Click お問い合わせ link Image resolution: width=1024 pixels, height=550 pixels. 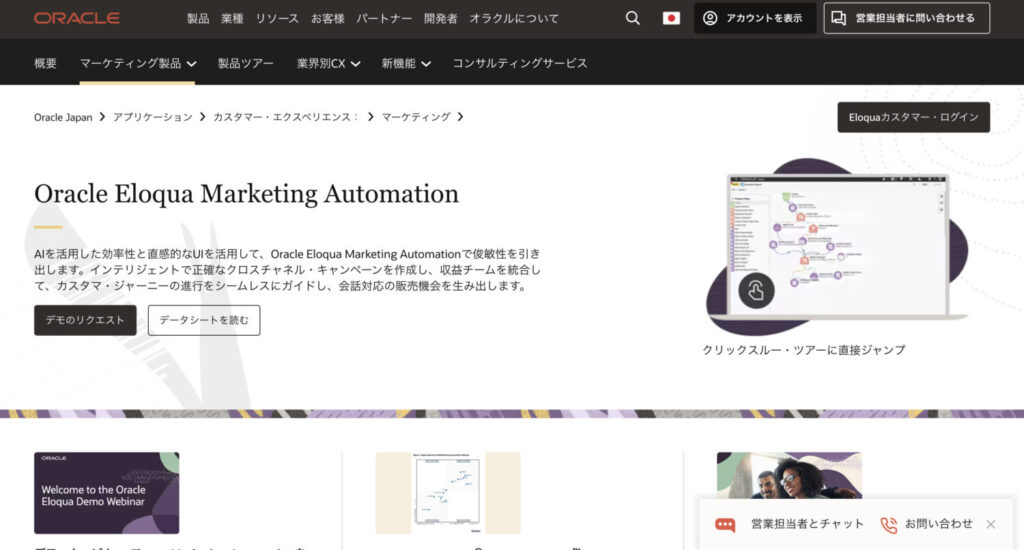point(938,524)
